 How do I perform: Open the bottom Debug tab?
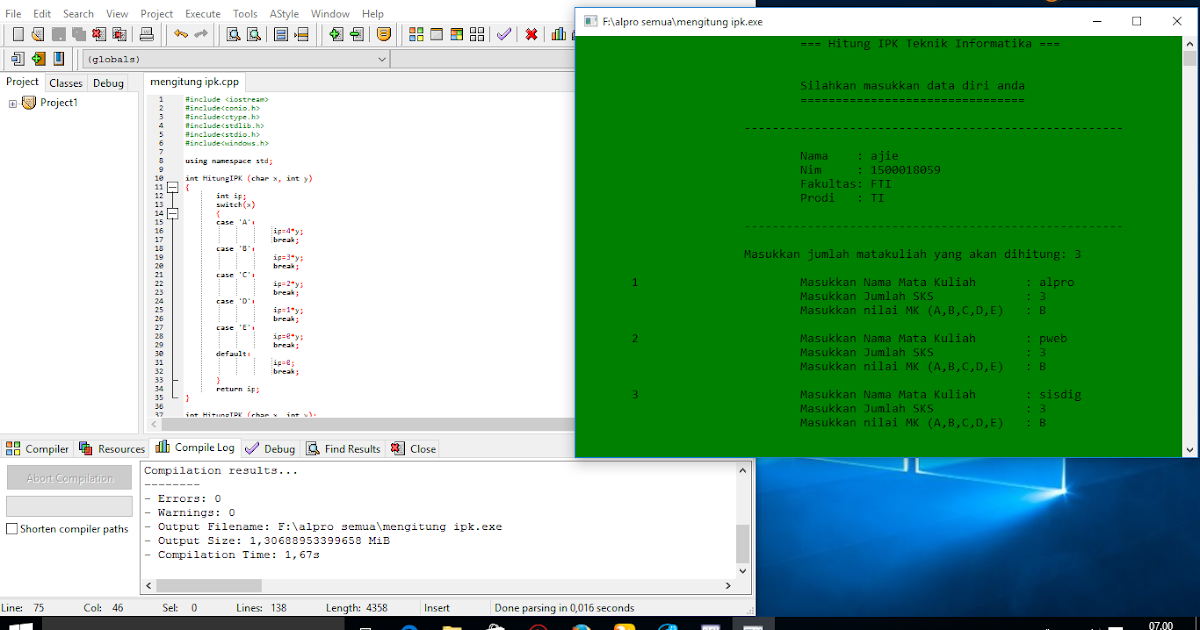tap(270, 449)
